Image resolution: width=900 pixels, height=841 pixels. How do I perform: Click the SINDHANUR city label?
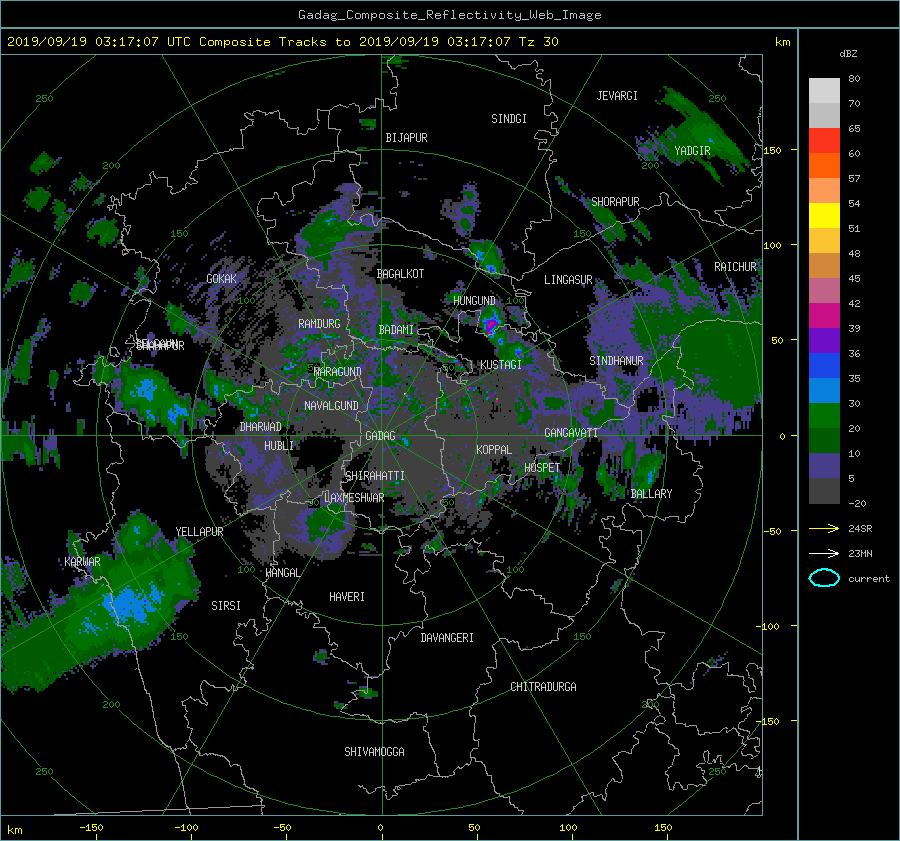click(616, 361)
